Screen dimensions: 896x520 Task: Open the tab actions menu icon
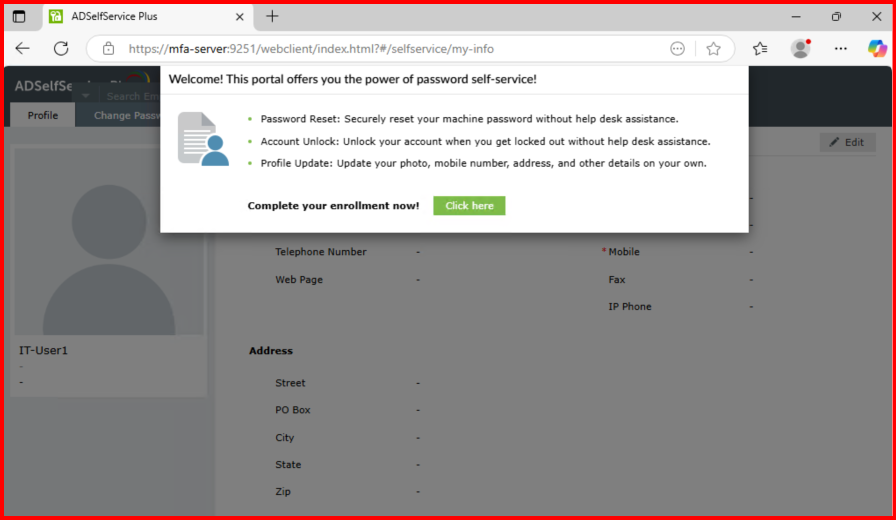(x=19, y=16)
